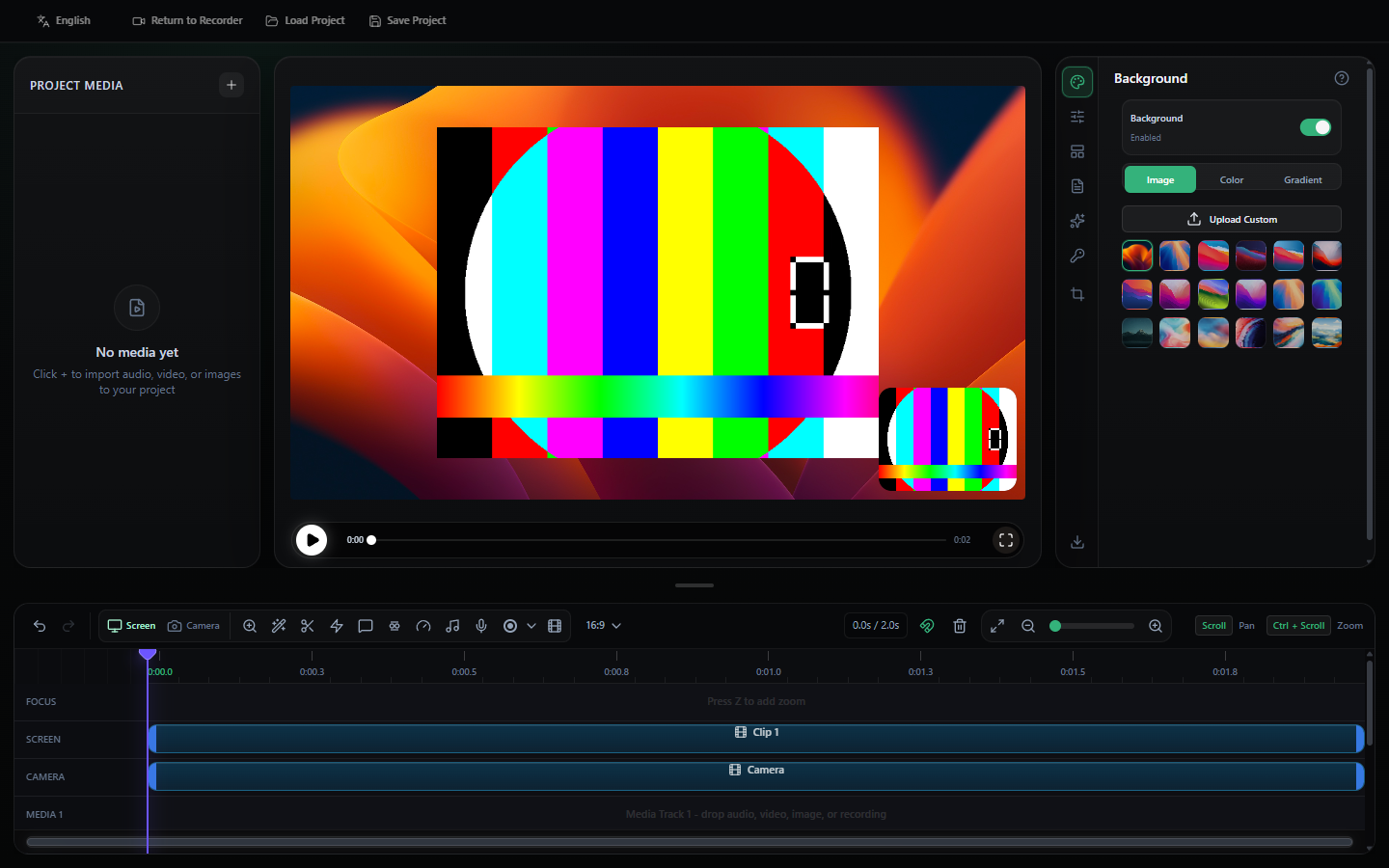Image resolution: width=1389 pixels, height=868 pixels.
Task: Click Save Project
Action: point(407,20)
